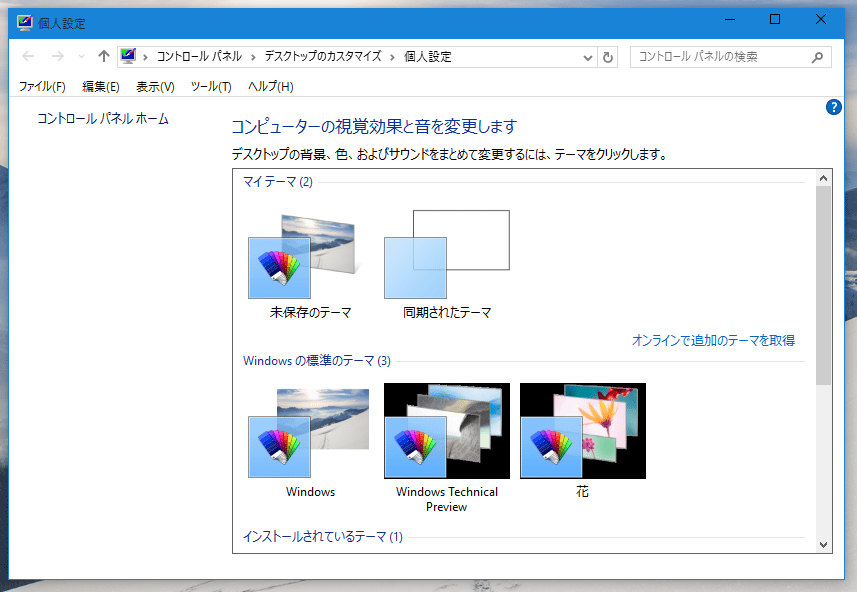Open the help question mark icon
857x592 pixels.
click(x=833, y=107)
